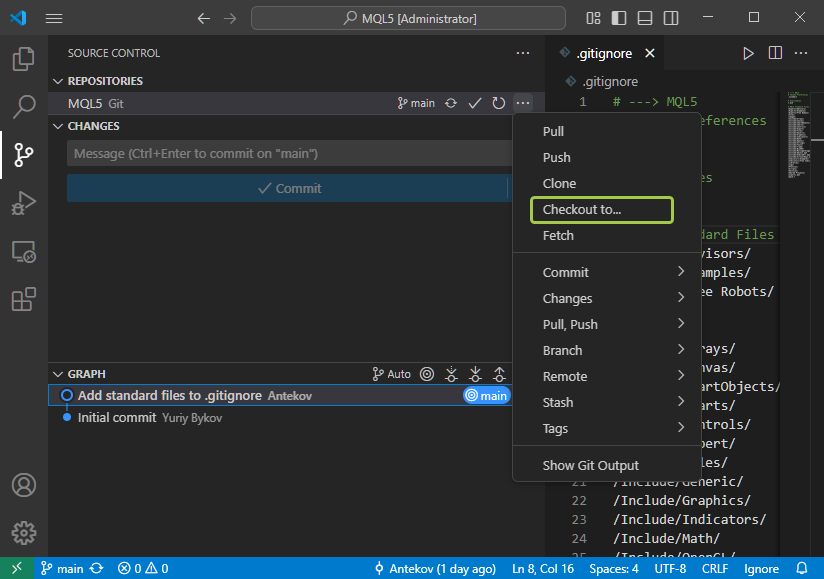Open the Search view in activity bar
The width and height of the screenshot is (824, 579).
24,107
